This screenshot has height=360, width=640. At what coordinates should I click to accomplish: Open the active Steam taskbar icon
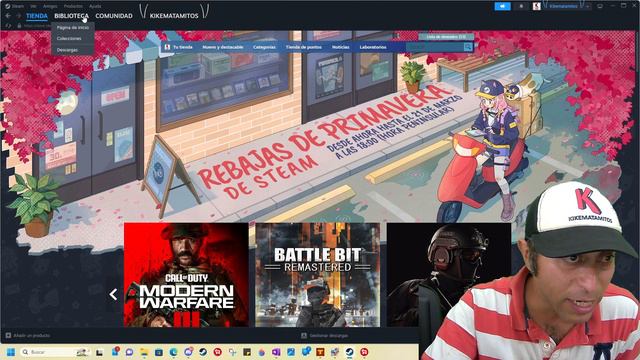349,352
